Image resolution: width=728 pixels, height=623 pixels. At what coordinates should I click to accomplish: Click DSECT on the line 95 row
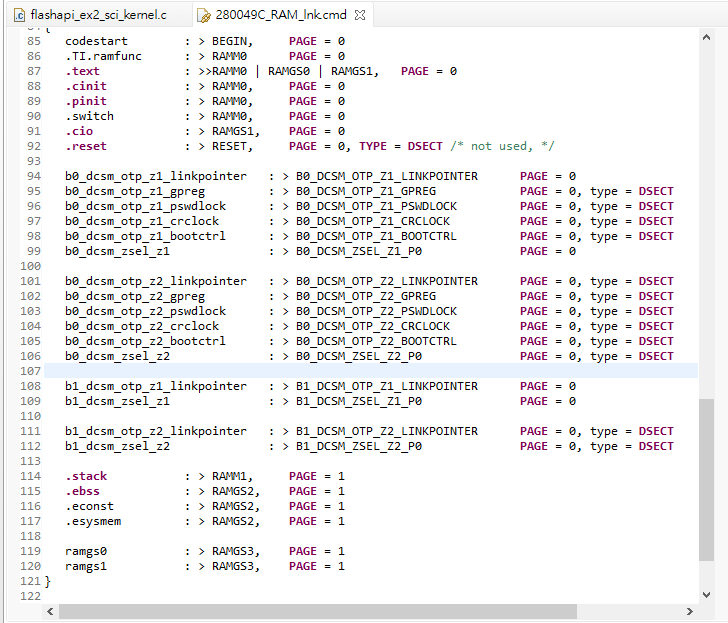pyautogui.click(x=656, y=191)
